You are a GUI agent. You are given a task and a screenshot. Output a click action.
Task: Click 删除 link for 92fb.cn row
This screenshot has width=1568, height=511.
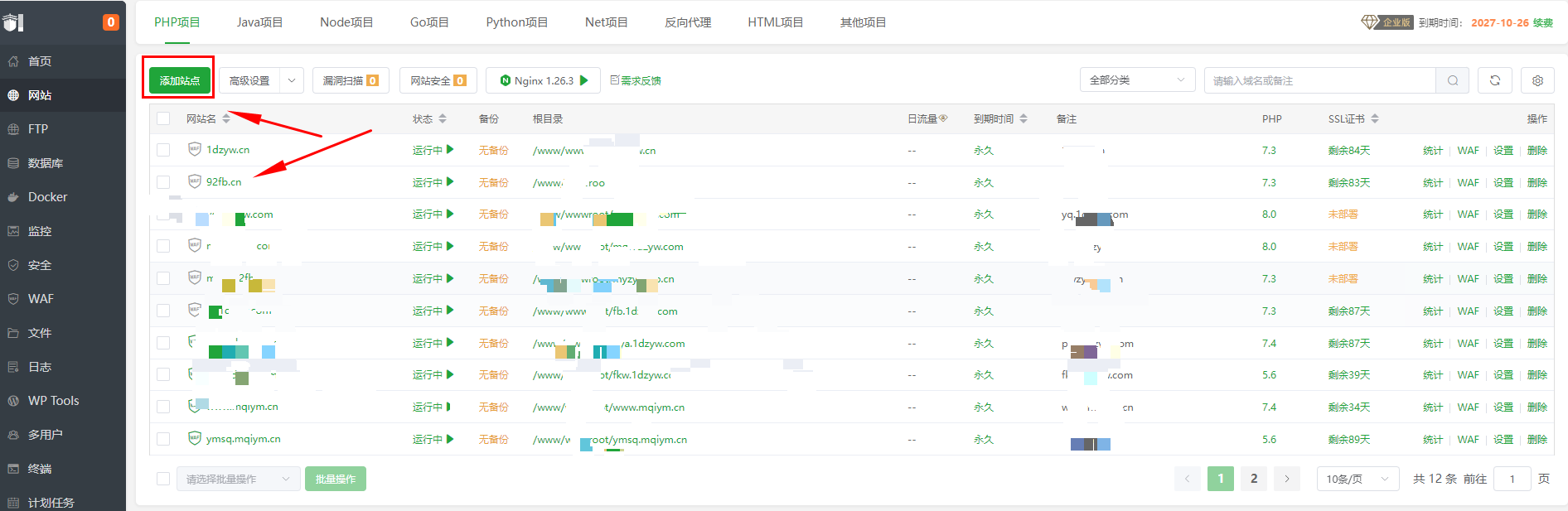[1537, 182]
